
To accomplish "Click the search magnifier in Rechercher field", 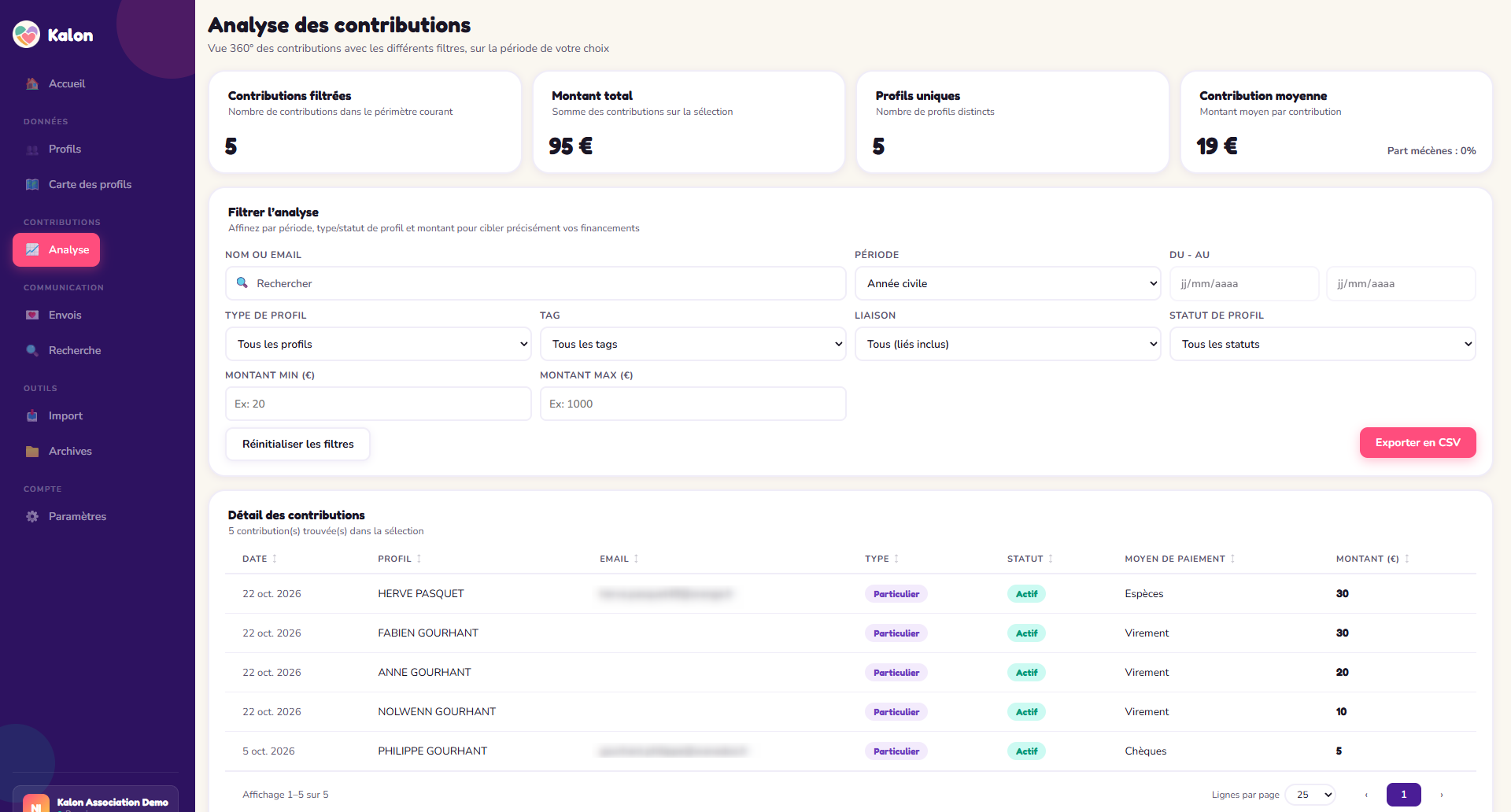I will pyautogui.click(x=242, y=282).
